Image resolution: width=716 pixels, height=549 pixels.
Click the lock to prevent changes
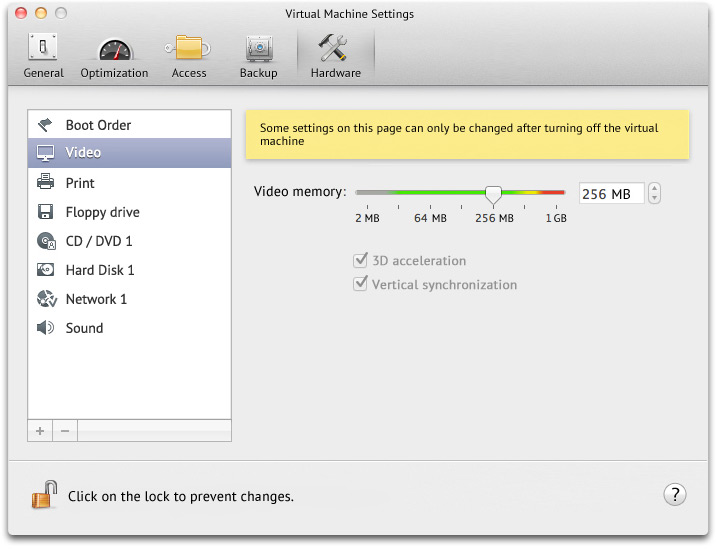click(x=43, y=495)
